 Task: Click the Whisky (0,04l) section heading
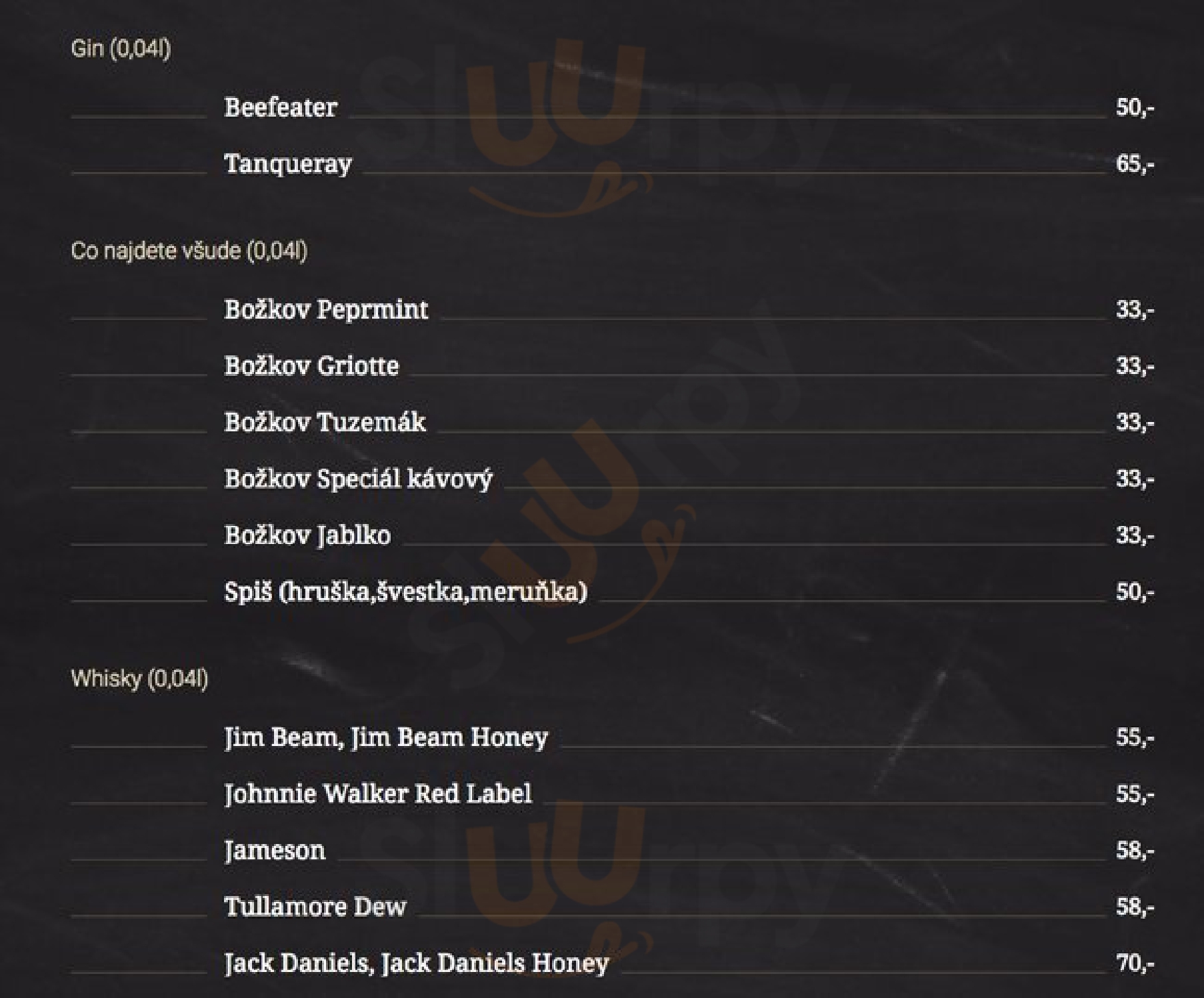click(x=139, y=679)
